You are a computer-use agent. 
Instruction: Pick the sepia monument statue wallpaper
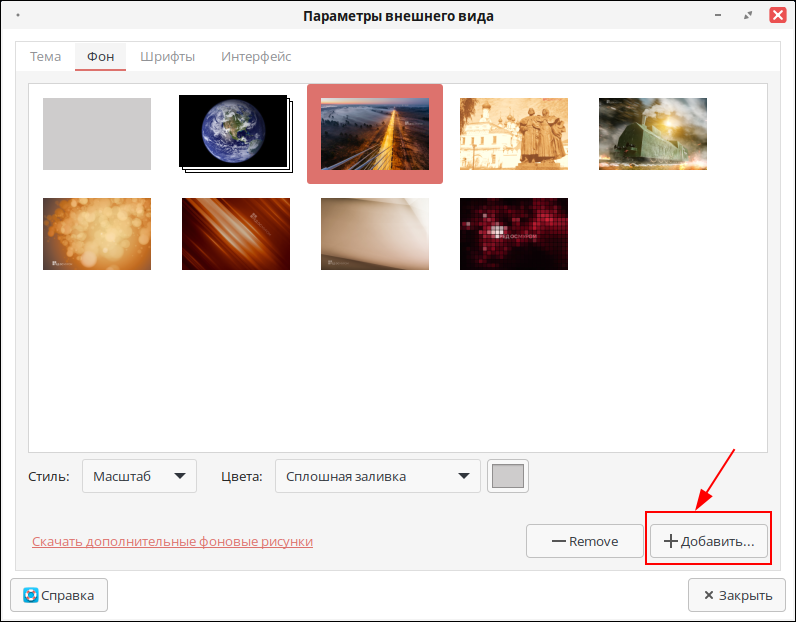[514, 133]
